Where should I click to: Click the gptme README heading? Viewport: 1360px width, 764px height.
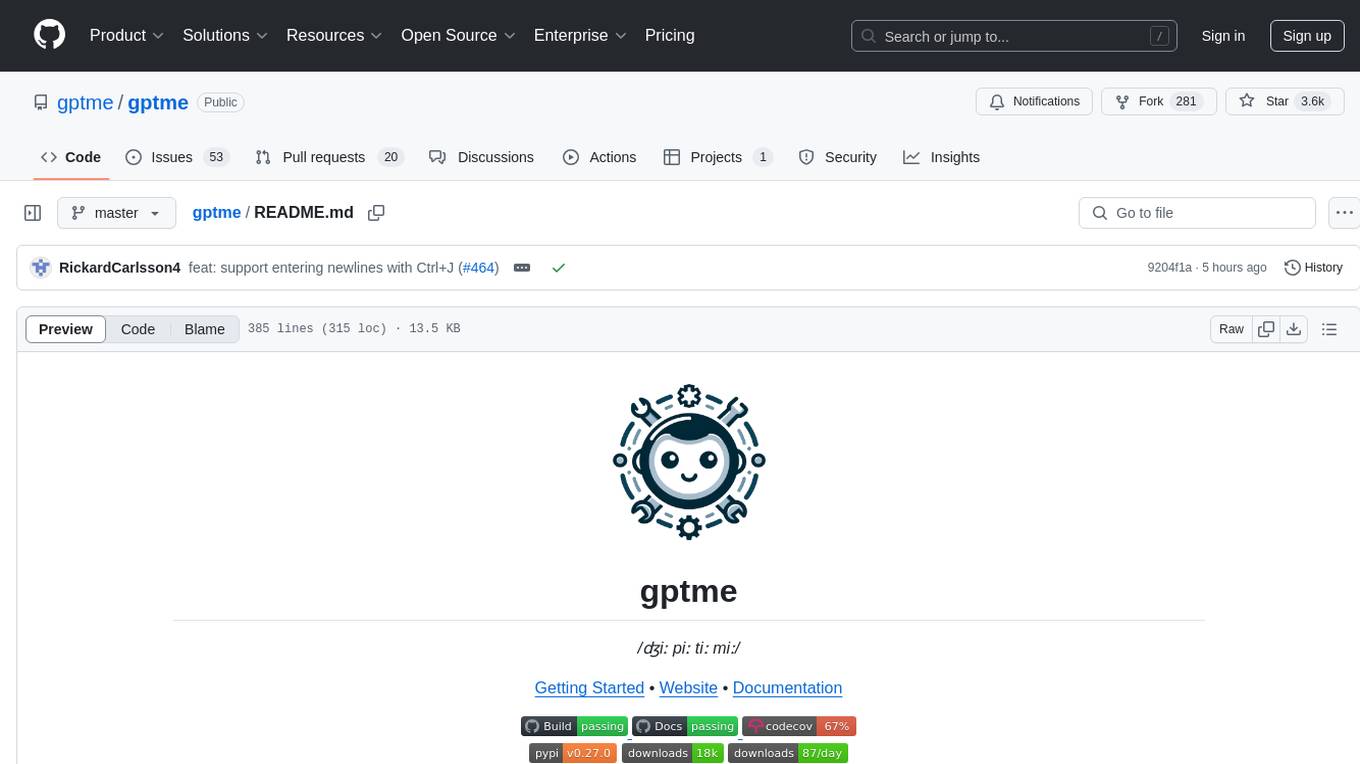click(688, 591)
